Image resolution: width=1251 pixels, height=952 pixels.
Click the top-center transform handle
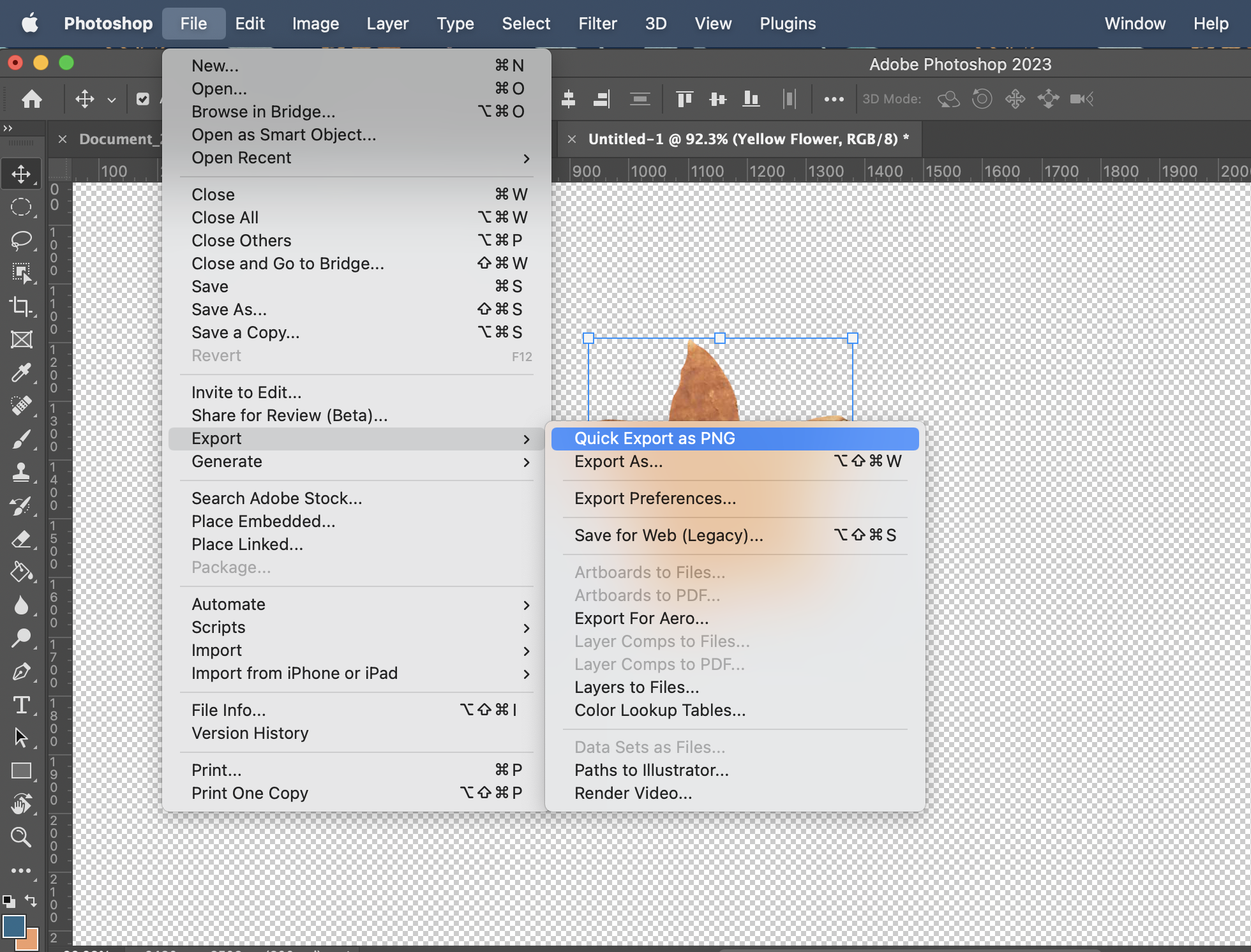pyautogui.click(x=720, y=338)
